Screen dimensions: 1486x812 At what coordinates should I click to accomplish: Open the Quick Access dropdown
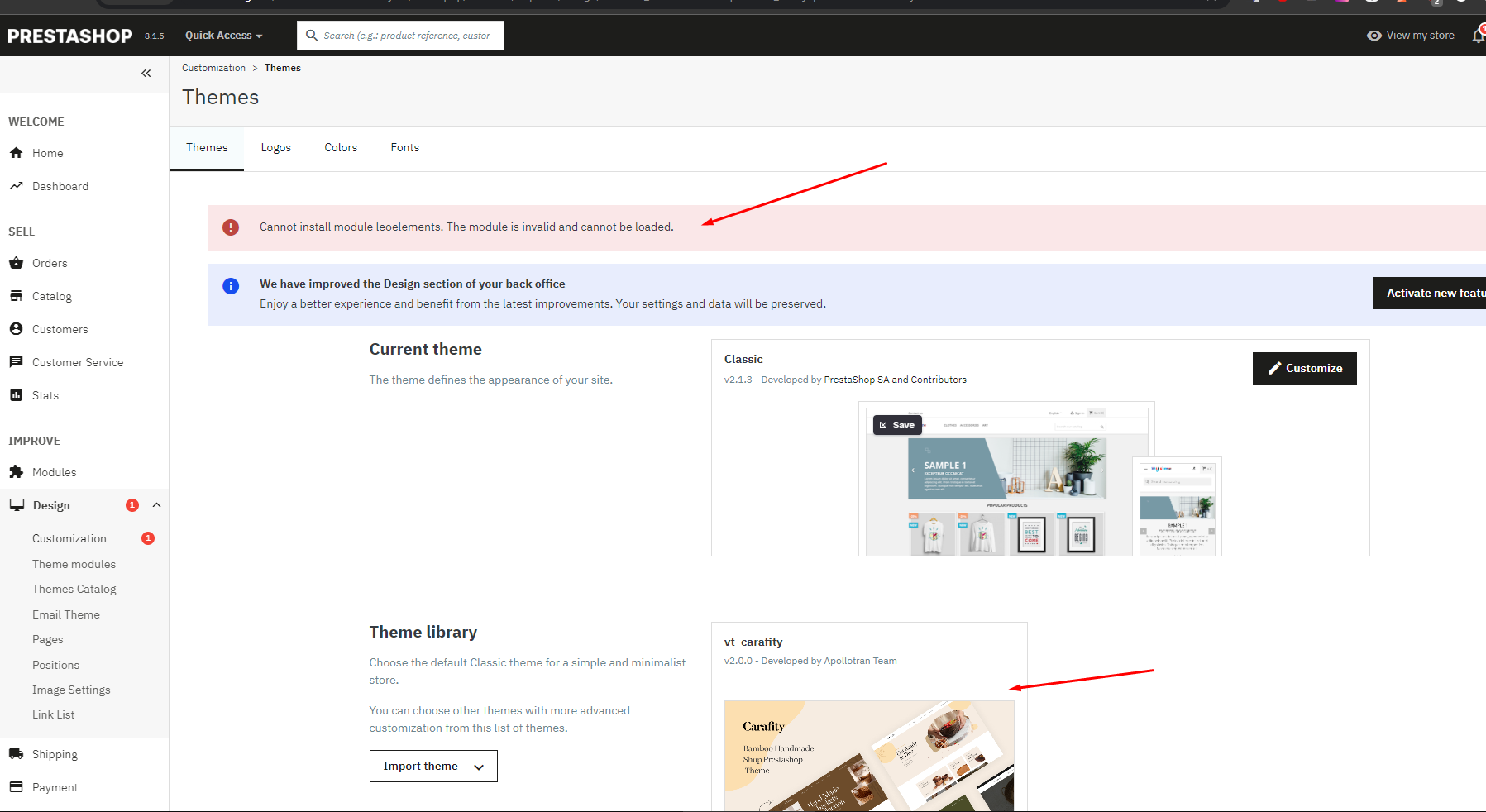pyautogui.click(x=223, y=36)
